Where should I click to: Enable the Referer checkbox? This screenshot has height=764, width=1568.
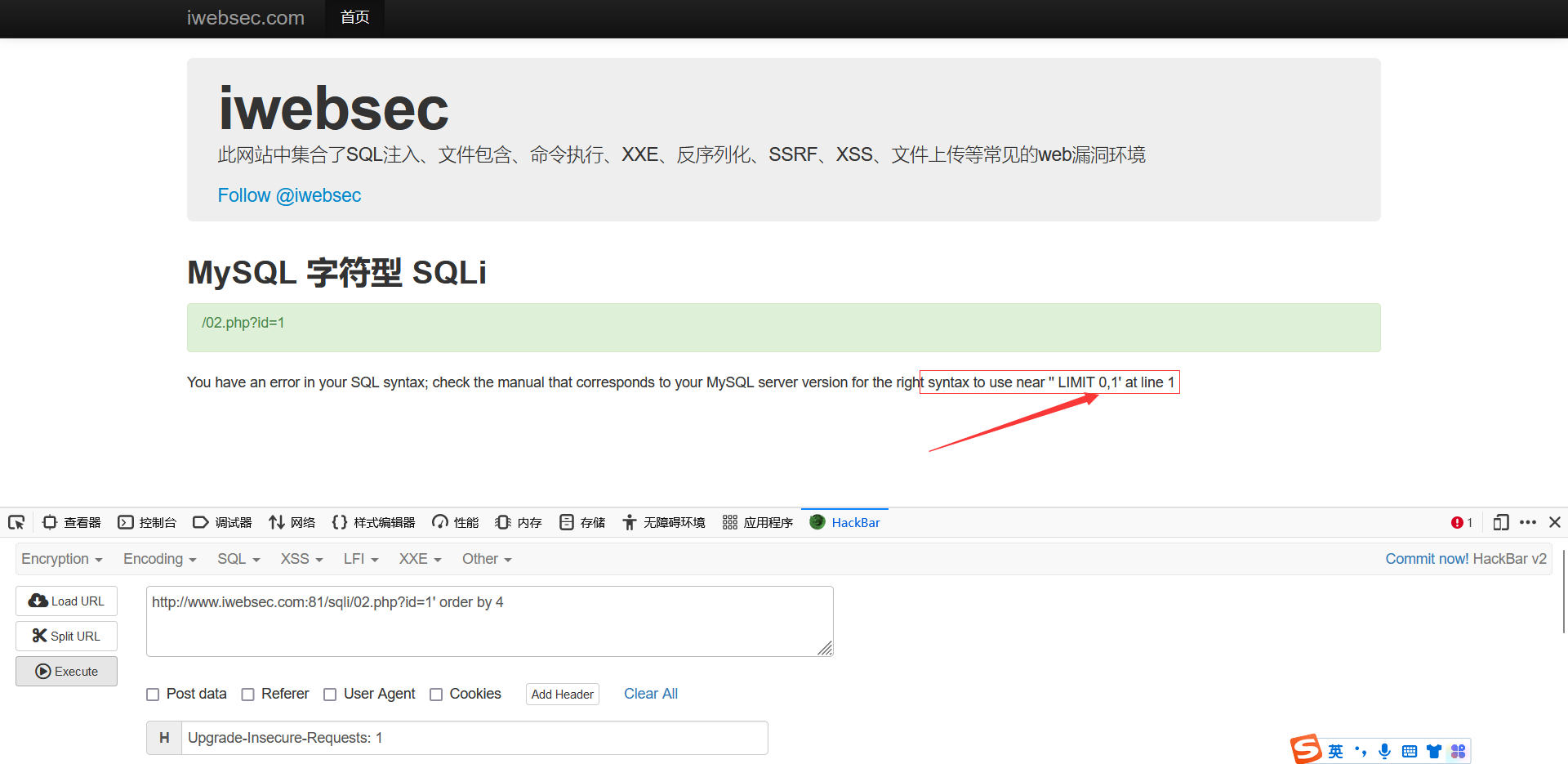[248, 694]
